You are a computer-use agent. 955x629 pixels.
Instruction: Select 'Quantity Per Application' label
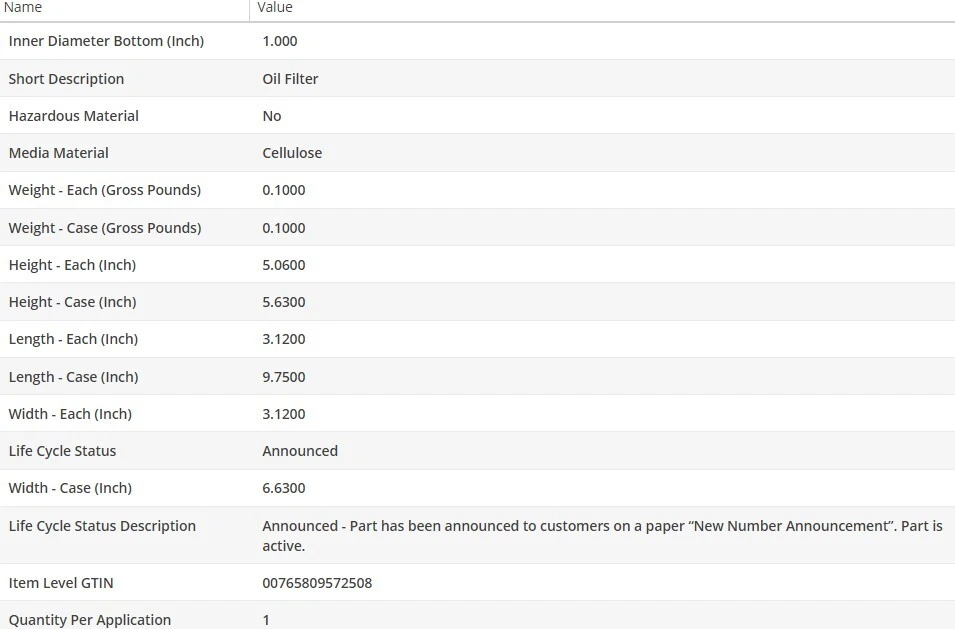click(x=90, y=620)
